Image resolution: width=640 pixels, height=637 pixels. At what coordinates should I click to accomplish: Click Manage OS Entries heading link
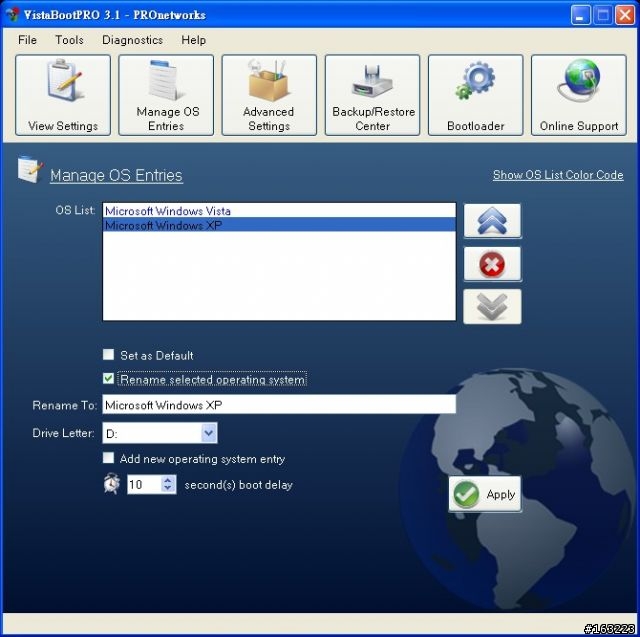tap(116, 175)
